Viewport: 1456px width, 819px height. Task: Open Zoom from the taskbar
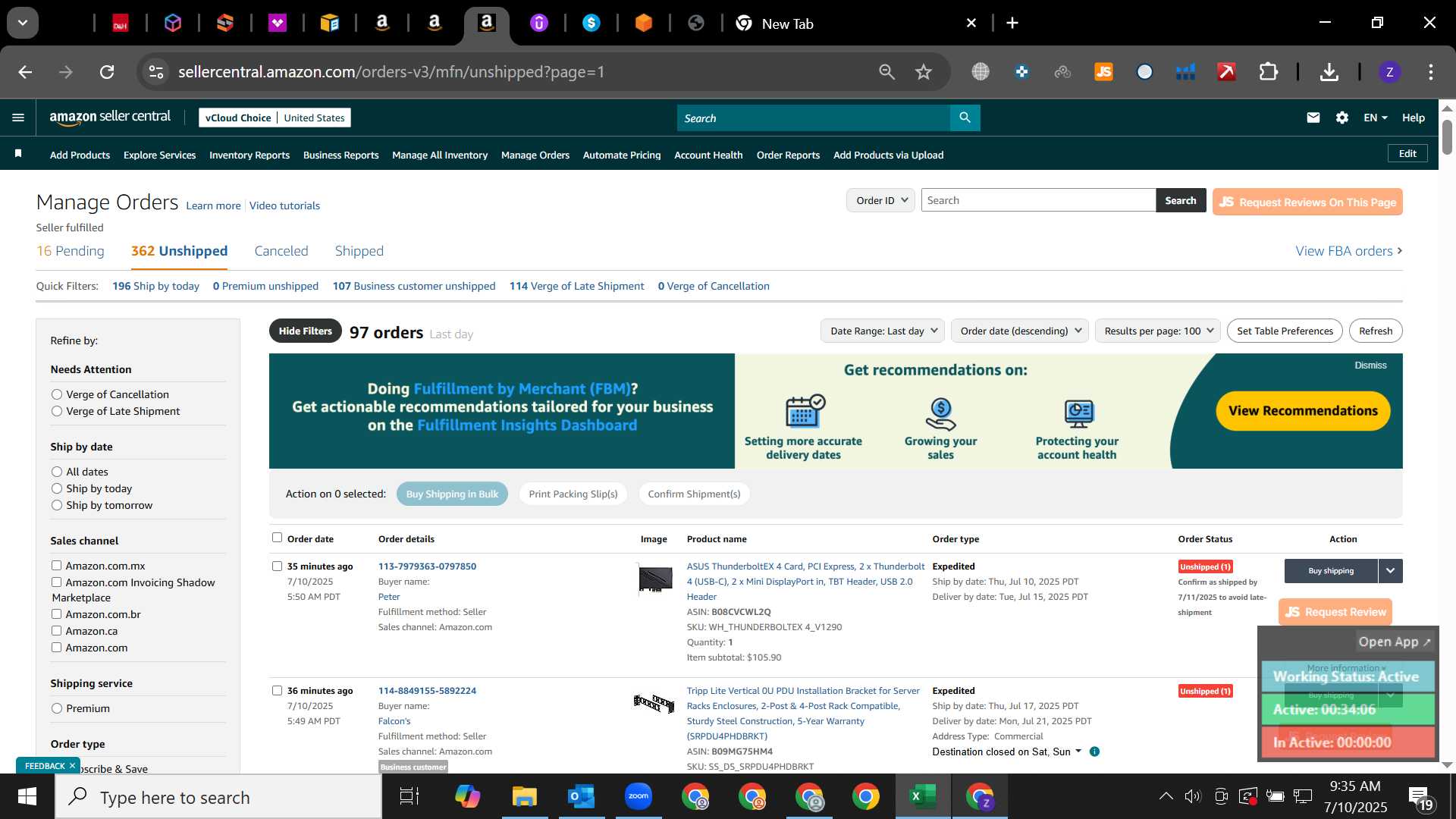tap(639, 796)
